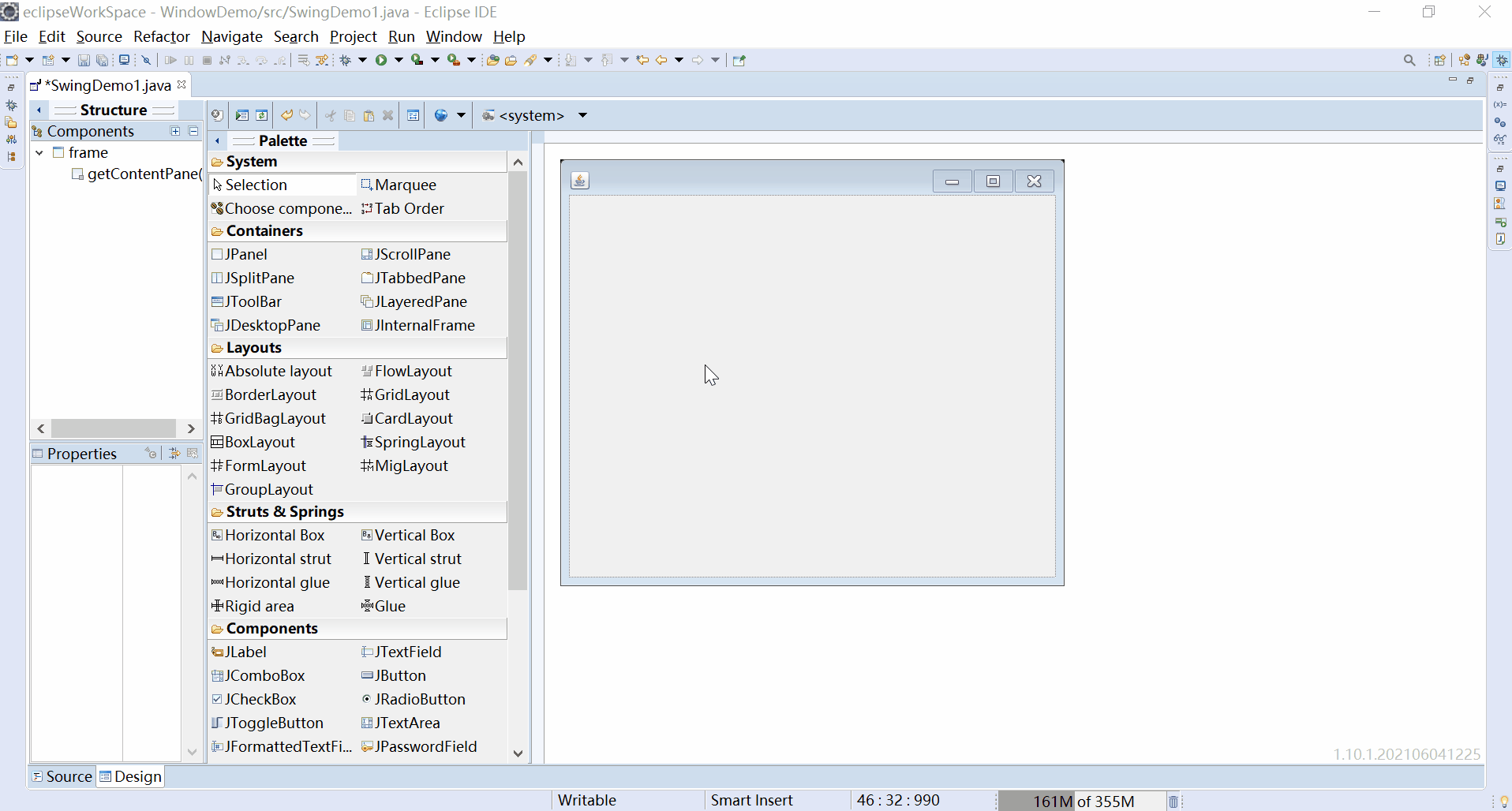
Task: Run the program with green play icon
Action: coord(381,60)
